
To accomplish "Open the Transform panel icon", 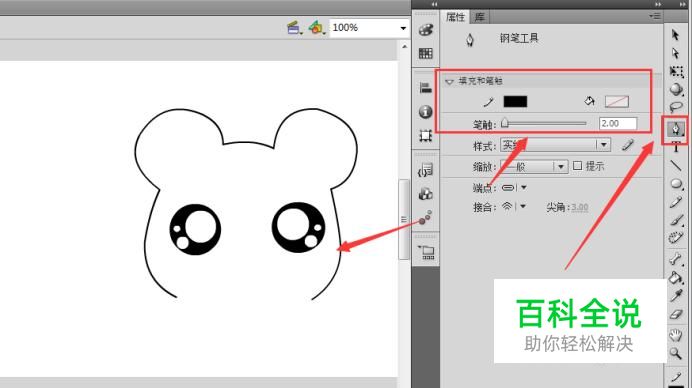I will pos(426,136).
